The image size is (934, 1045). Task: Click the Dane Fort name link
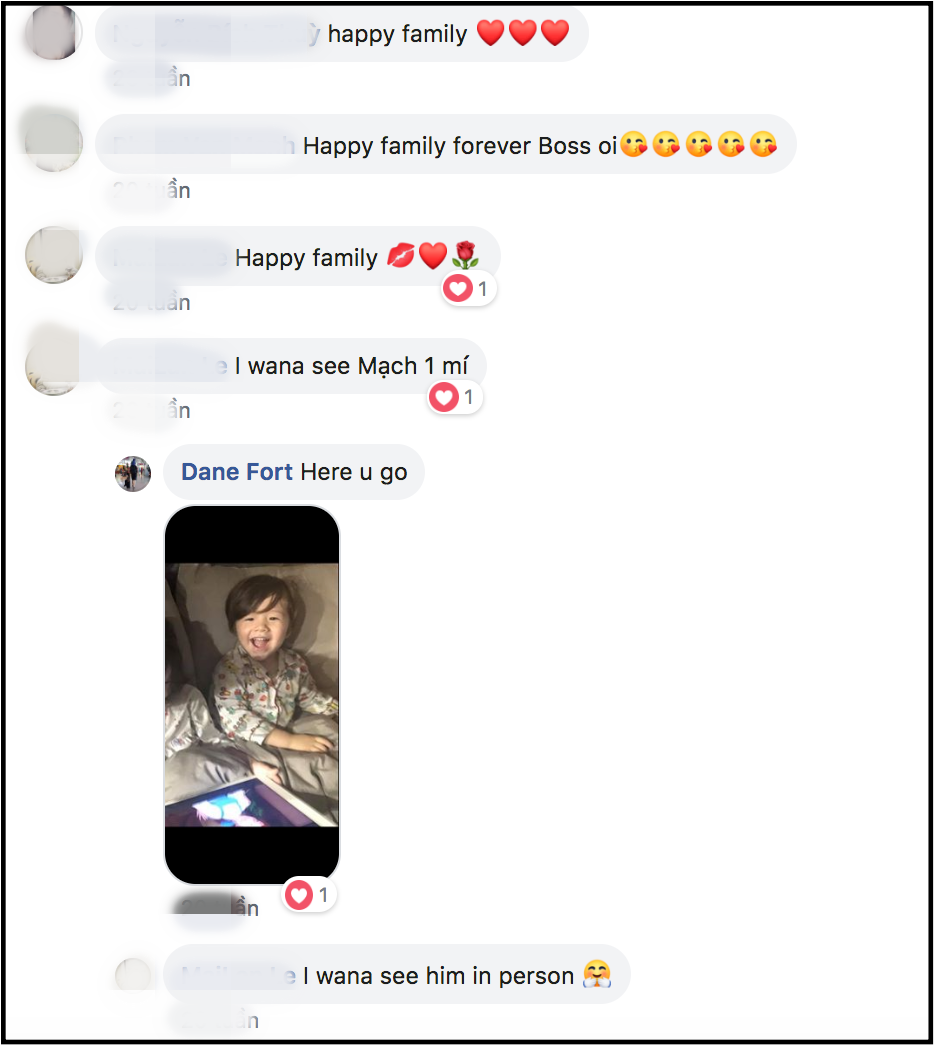click(x=237, y=472)
